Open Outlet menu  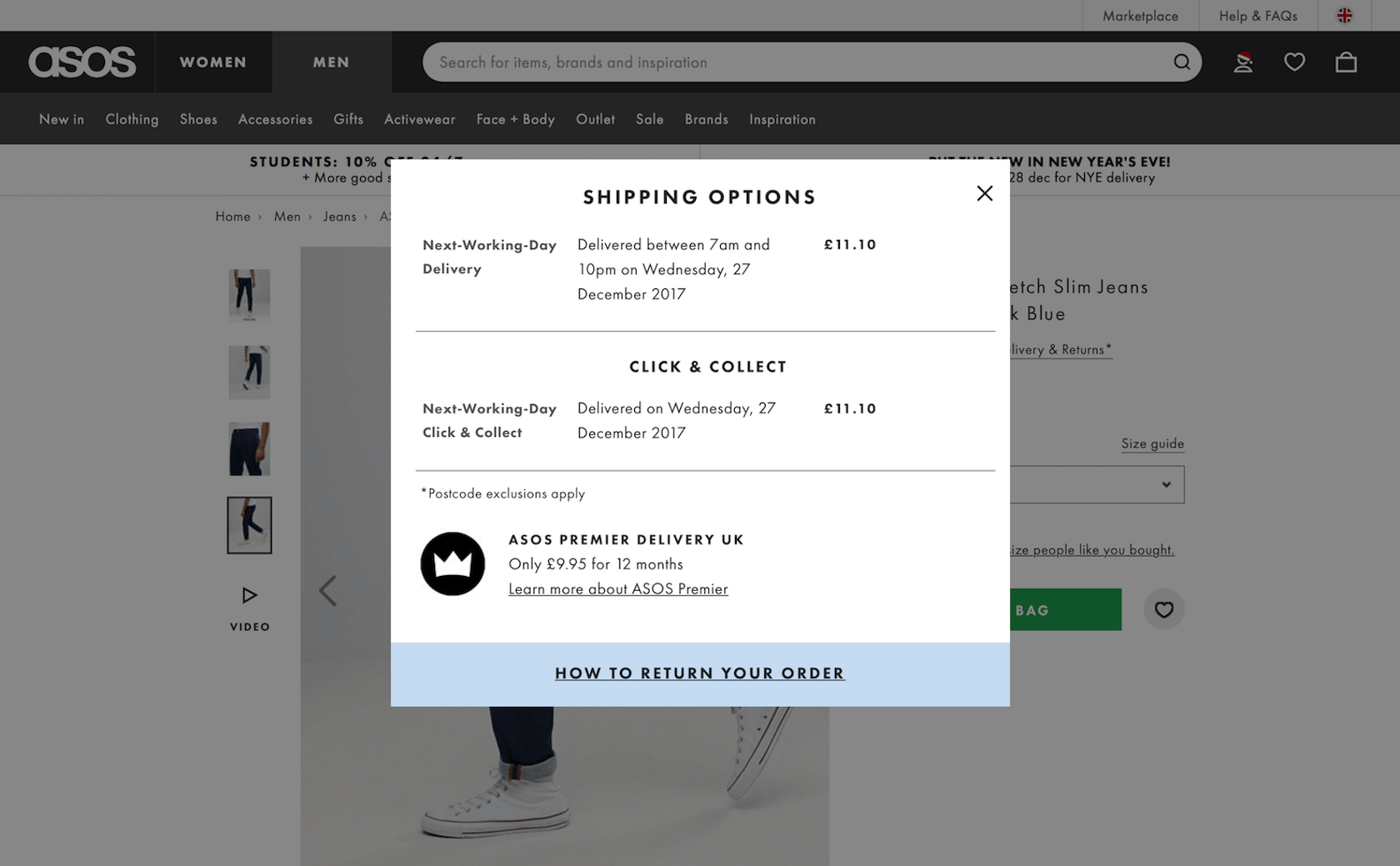[x=595, y=119]
